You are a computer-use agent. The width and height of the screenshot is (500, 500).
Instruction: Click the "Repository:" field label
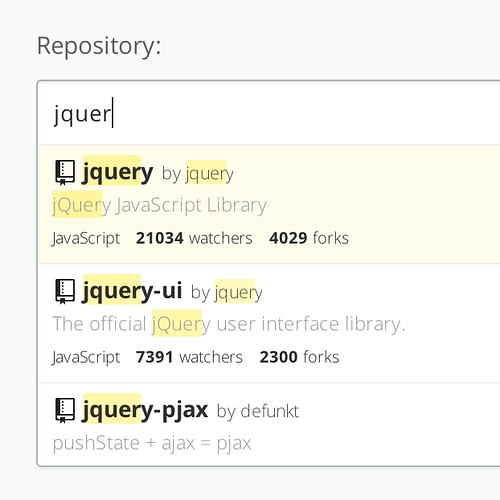point(99,46)
